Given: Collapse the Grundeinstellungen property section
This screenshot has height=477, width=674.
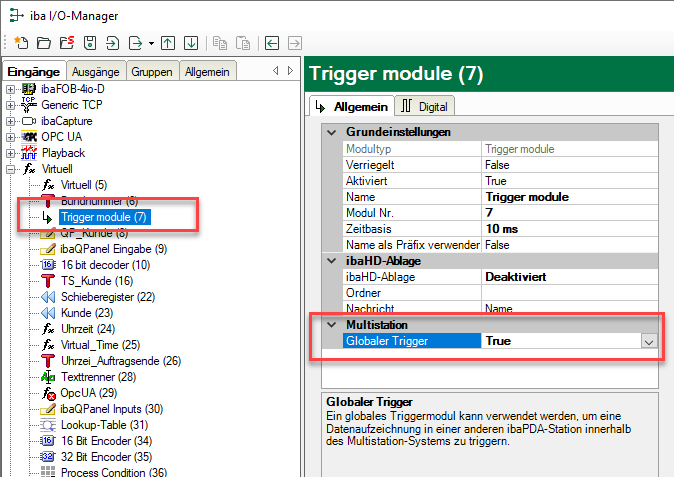Looking at the screenshot, I should click(x=331, y=132).
